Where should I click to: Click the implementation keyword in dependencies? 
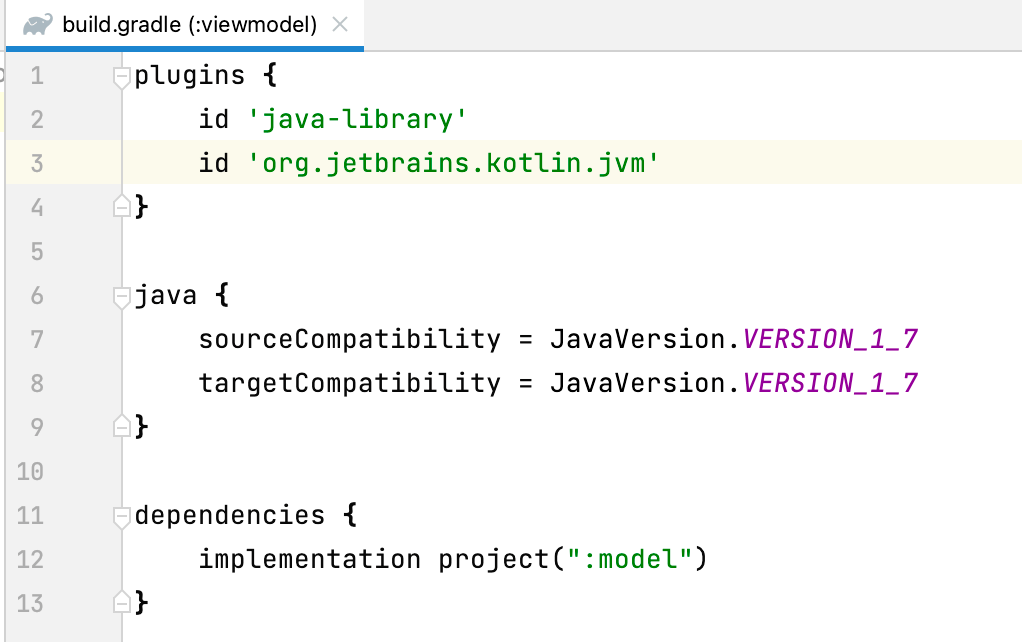pyautogui.click(x=309, y=560)
